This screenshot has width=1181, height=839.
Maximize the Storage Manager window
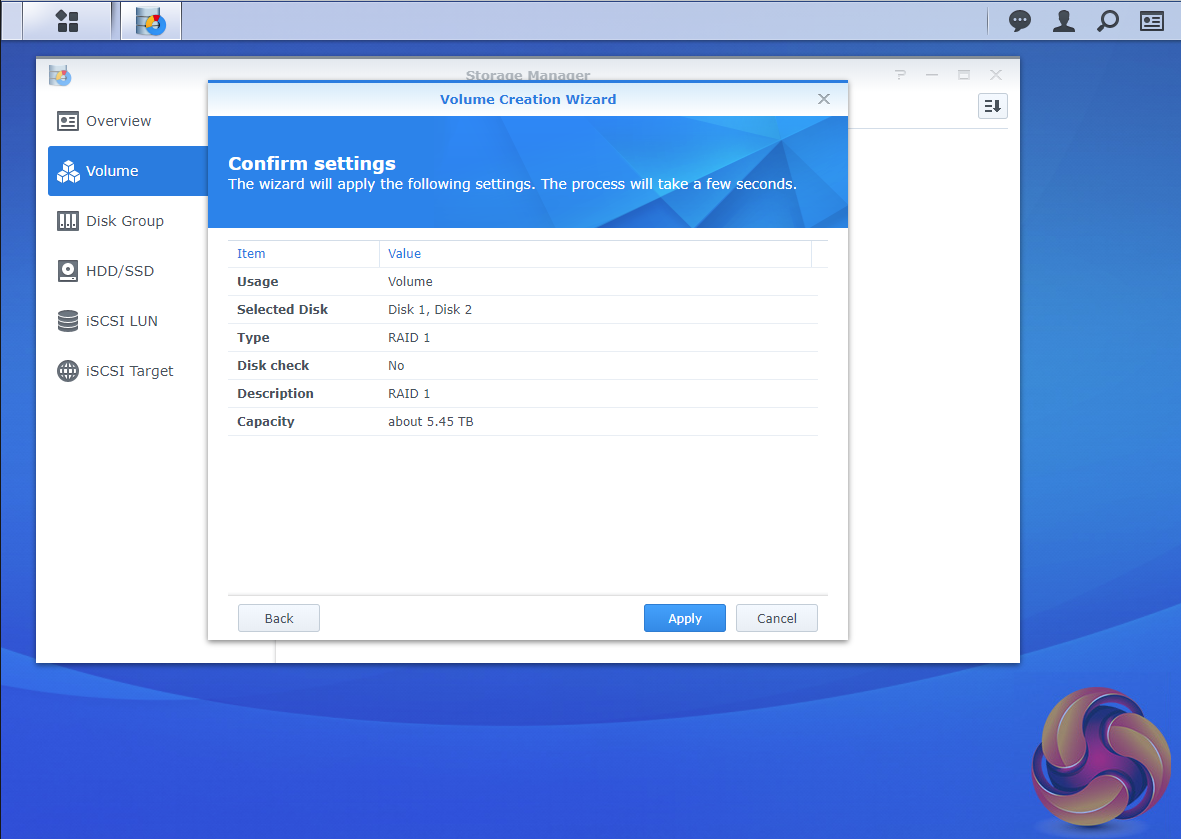(x=963, y=75)
